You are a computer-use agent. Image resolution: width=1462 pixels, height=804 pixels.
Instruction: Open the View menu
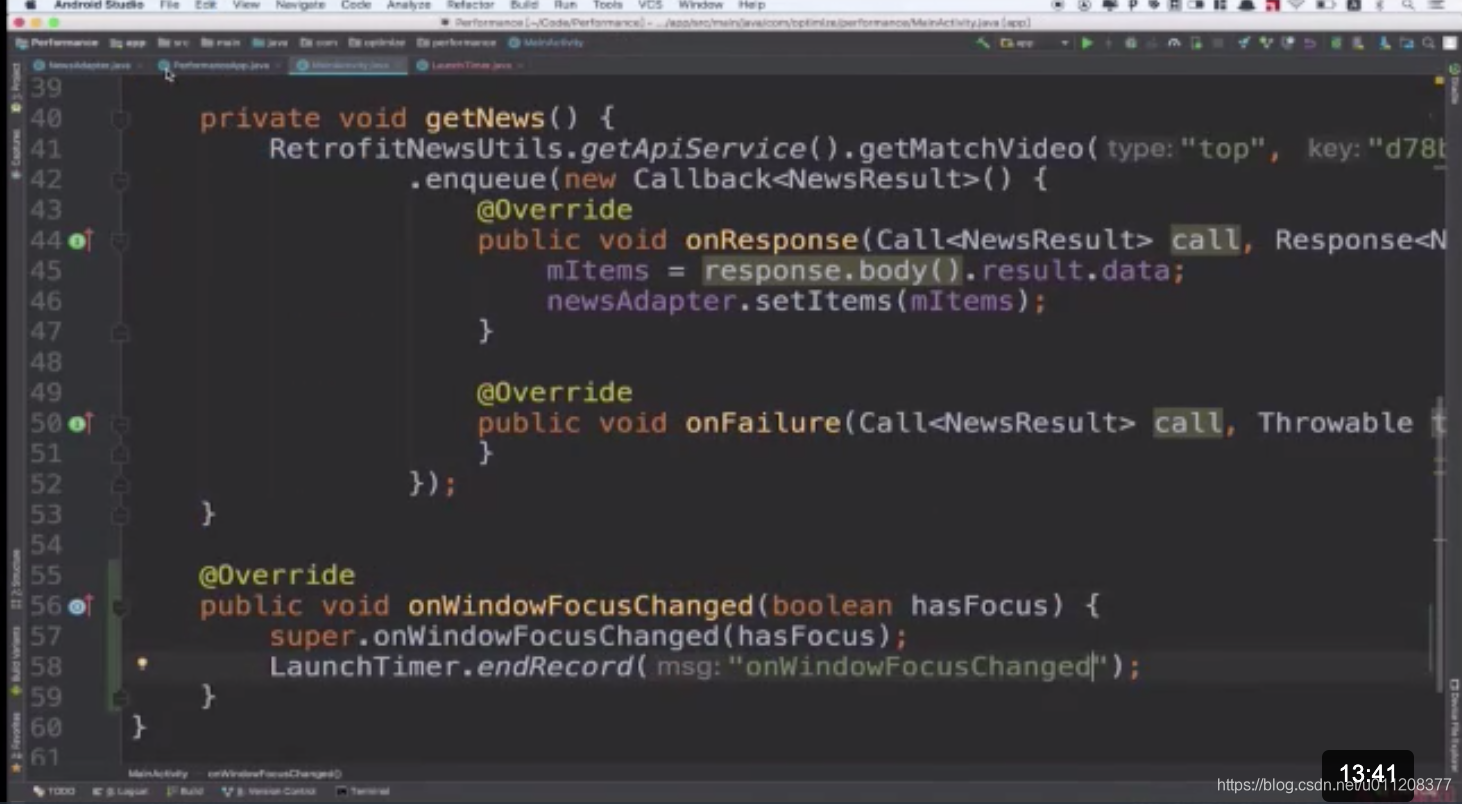(x=245, y=5)
